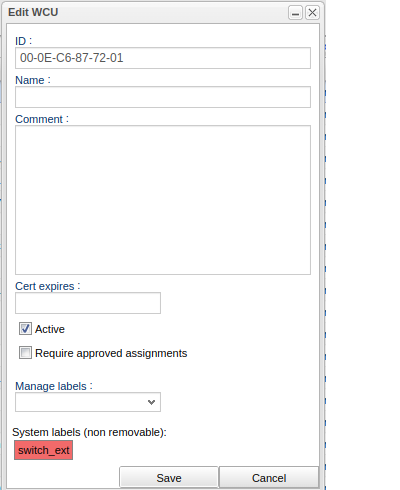Click the Require approved assignments label text
400x490 pixels.
[111, 353]
